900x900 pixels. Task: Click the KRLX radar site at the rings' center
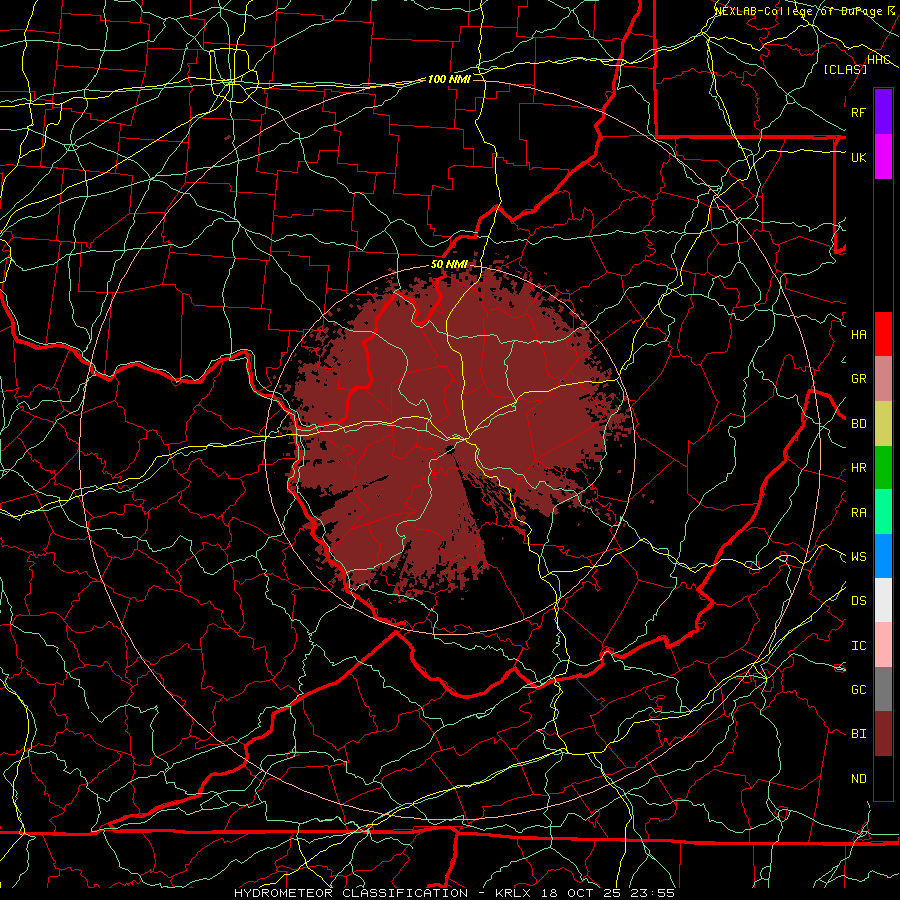tap(450, 449)
